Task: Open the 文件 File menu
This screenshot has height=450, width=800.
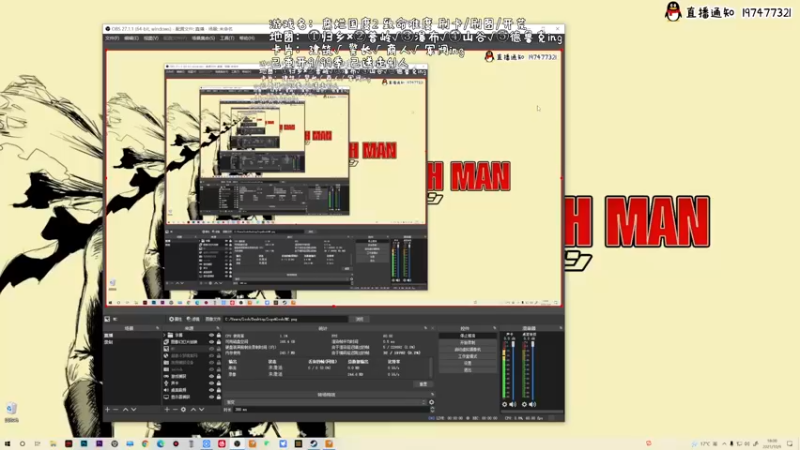Action: (112, 38)
